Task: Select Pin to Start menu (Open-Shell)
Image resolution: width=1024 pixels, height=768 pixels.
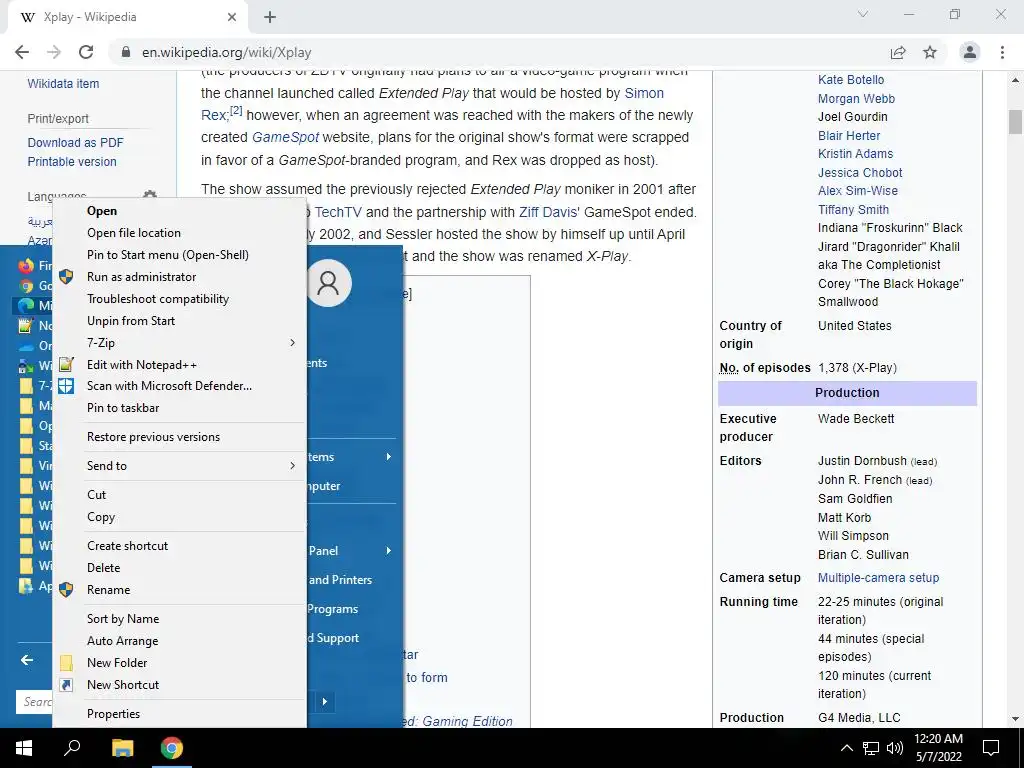Action: [x=180, y=255]
